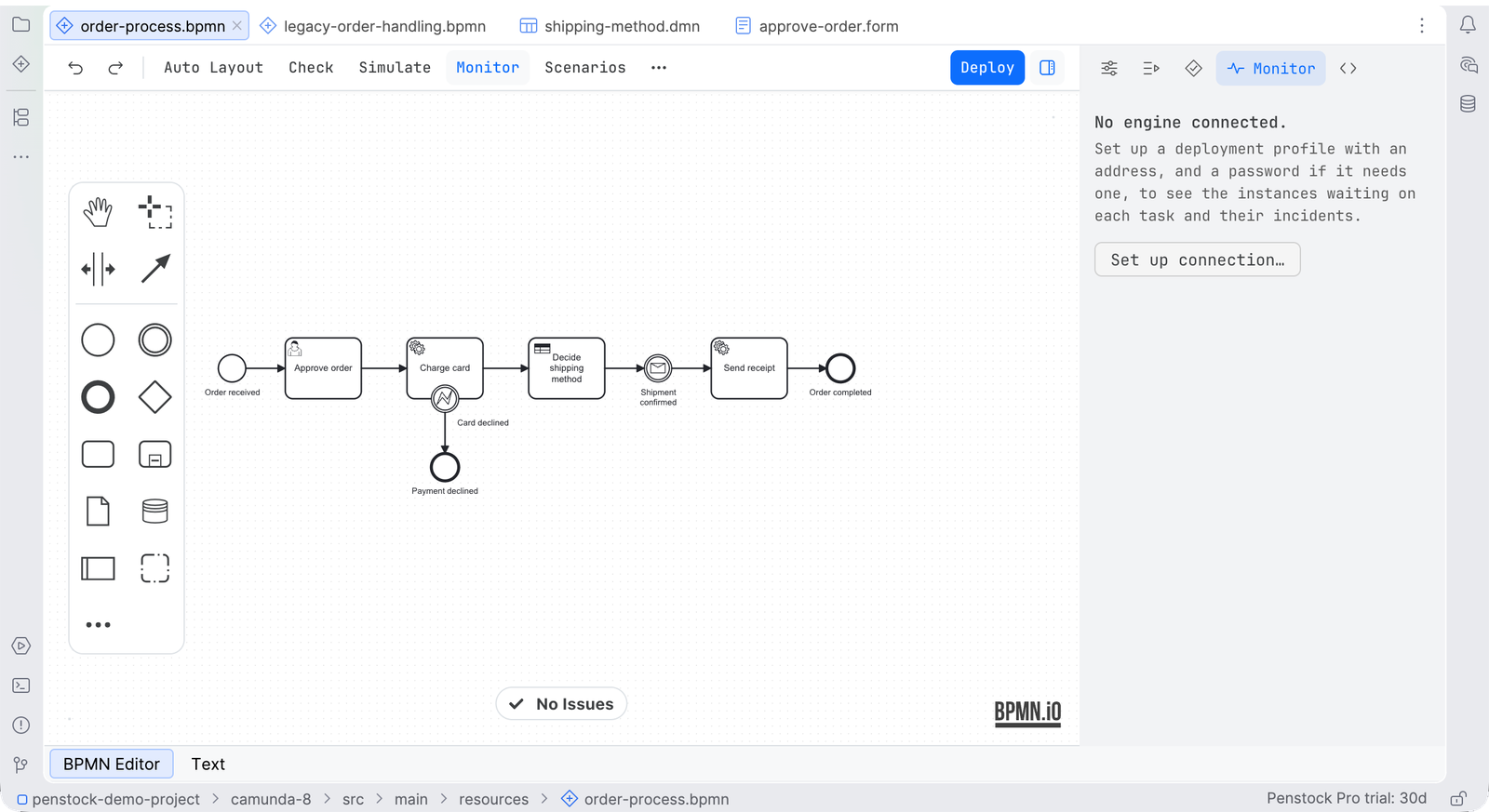
Task: Click the Deploy button
Action: click(987, 68)
